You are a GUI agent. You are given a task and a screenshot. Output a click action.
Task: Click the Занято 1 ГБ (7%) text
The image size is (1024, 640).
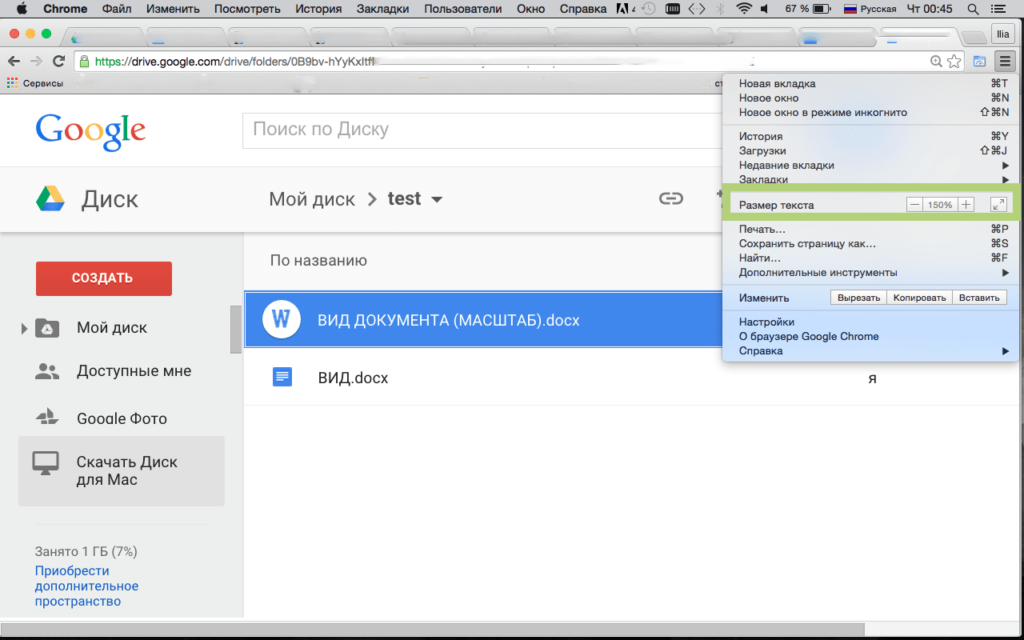[86, 551]
